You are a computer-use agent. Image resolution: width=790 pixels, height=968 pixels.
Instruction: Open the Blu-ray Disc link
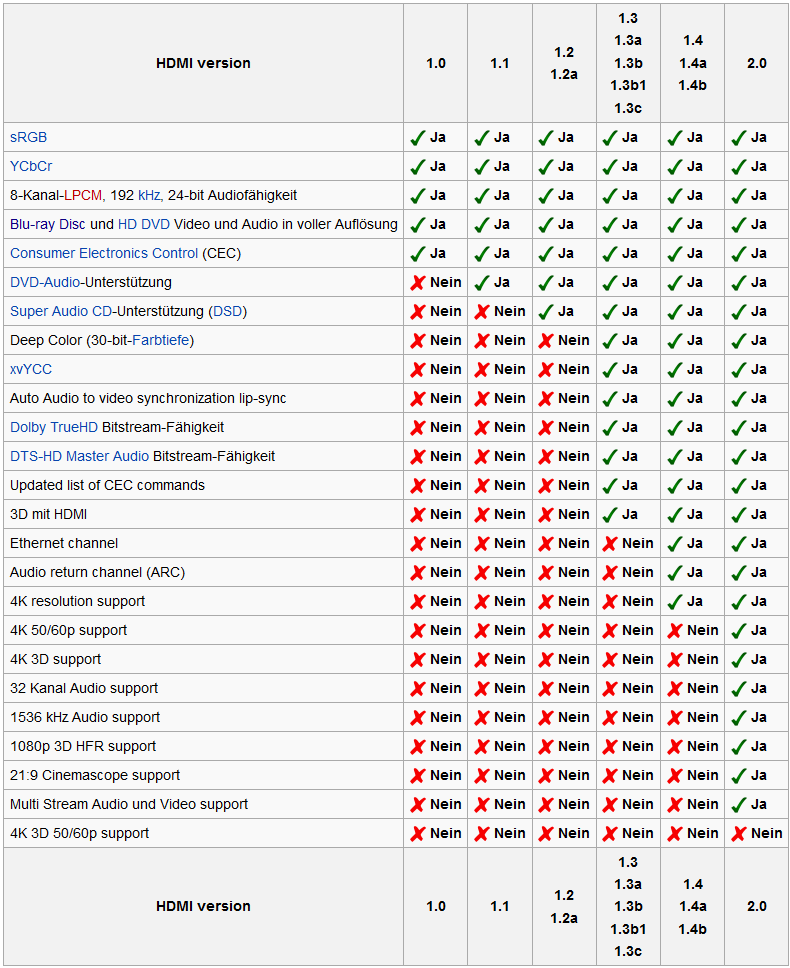pos(48,224)
